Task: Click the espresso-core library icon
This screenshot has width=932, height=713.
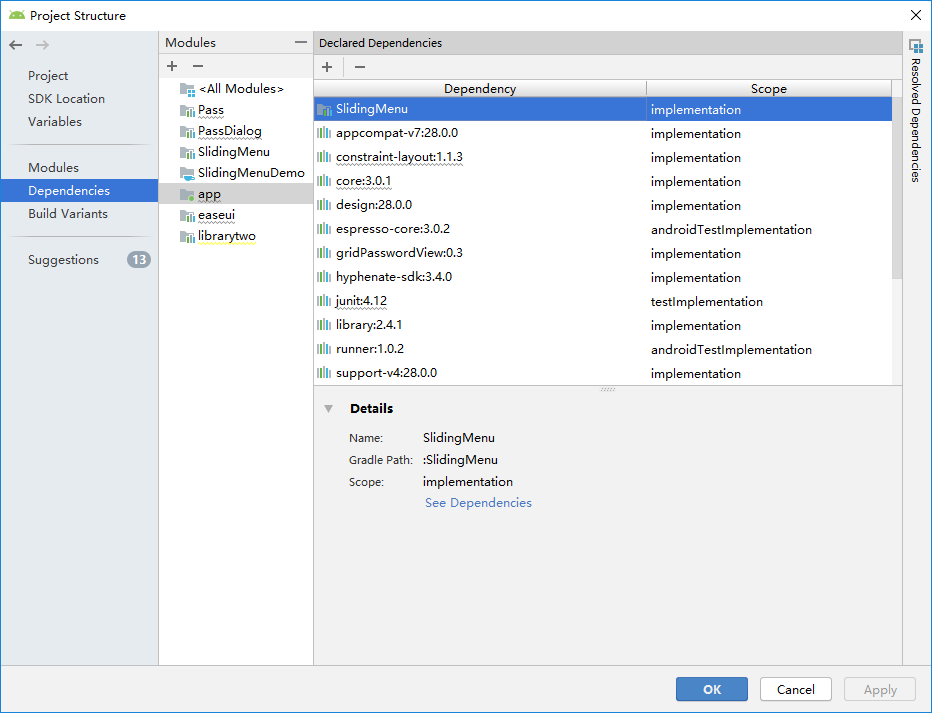Action: tap(324, 229)
